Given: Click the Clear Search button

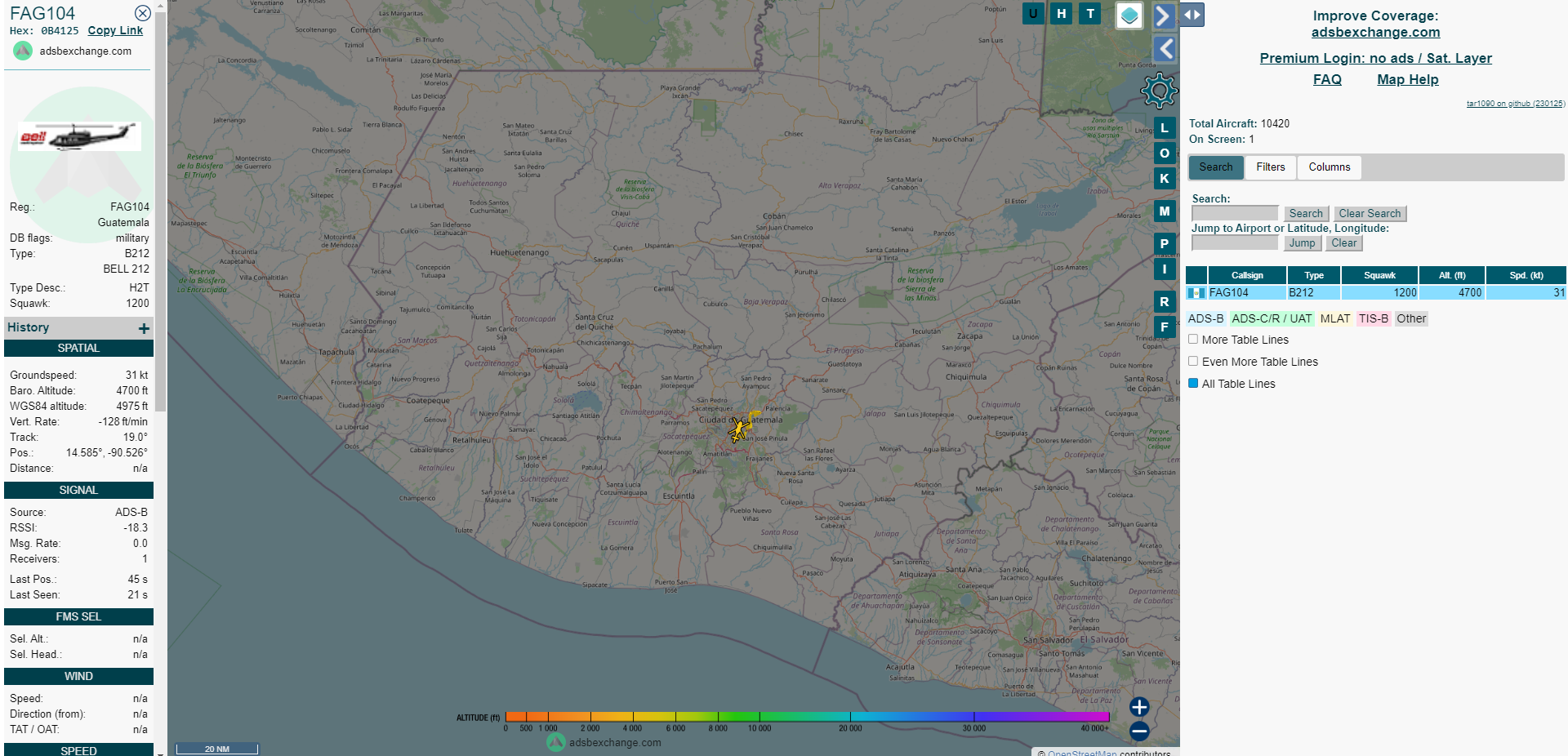Looking at the screenshot, I should pyautogui.click(x=1370, y=214).
